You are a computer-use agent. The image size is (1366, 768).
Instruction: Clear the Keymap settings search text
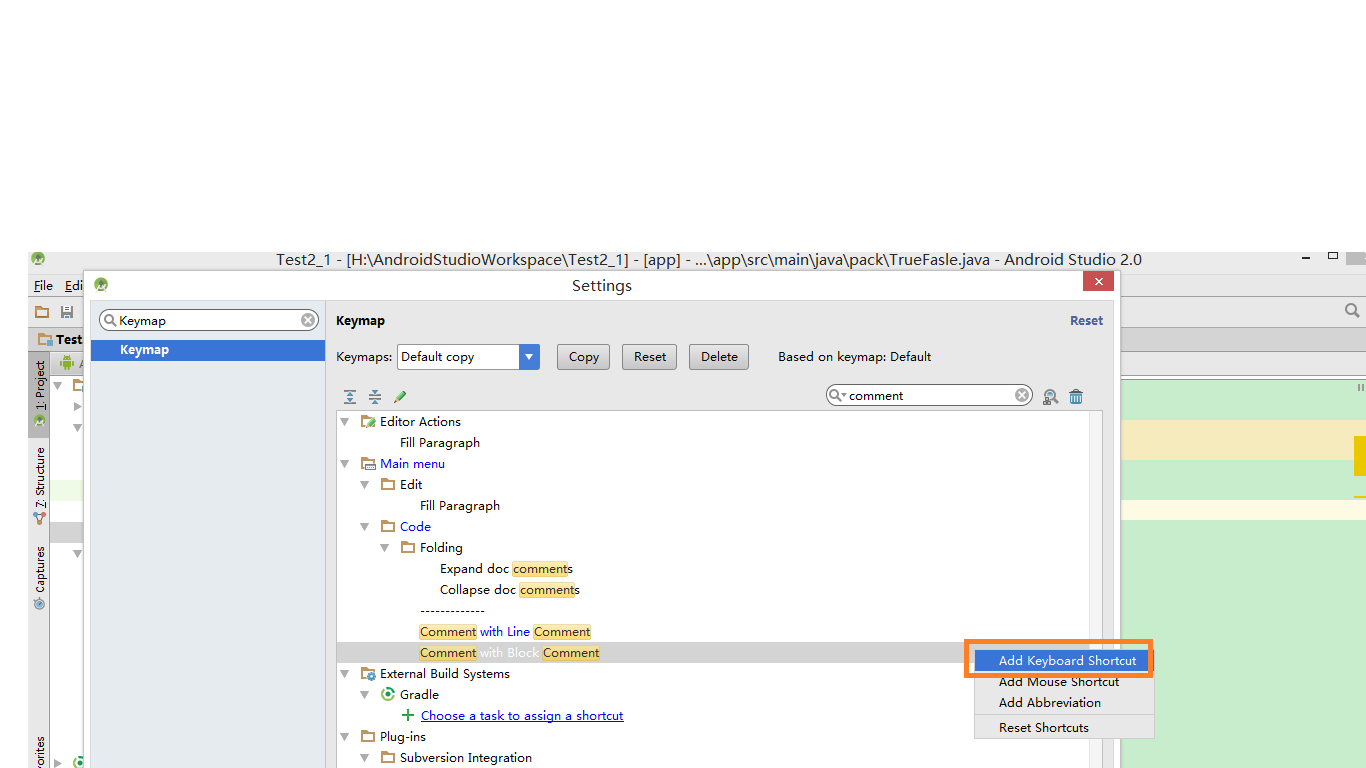[x=308, y=321]
